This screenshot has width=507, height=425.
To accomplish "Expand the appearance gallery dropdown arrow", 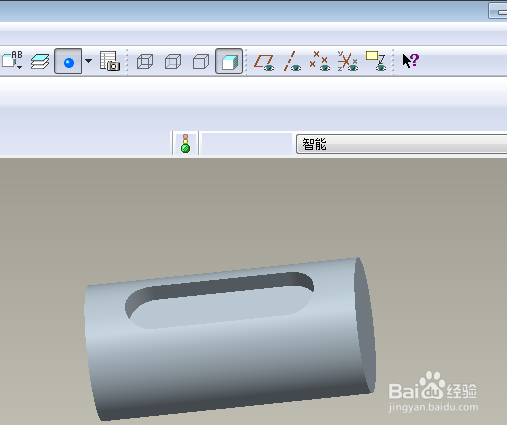I will [89, 61].
